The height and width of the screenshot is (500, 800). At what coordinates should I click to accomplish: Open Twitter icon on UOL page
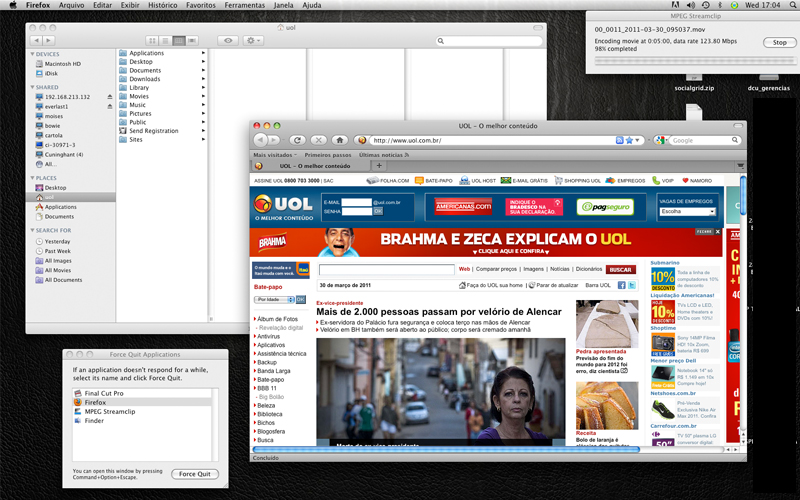(632, 285)
